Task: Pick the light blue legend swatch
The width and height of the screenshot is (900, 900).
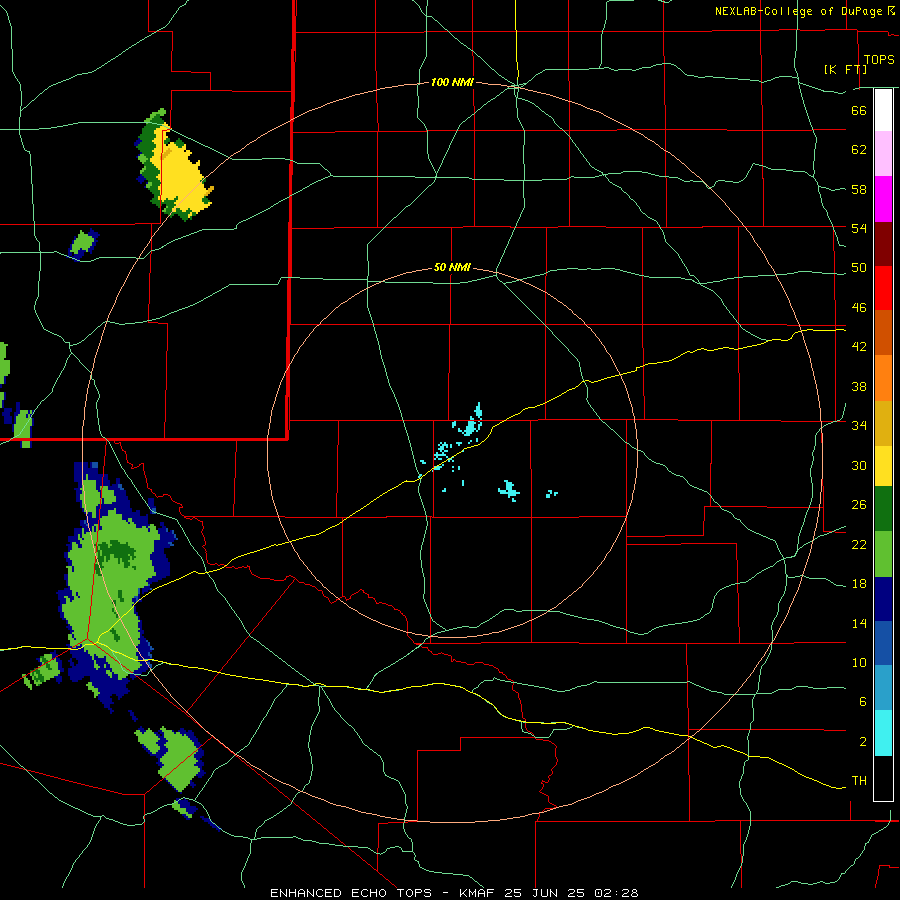Action: pyautogui.click(x=883, y=688)
